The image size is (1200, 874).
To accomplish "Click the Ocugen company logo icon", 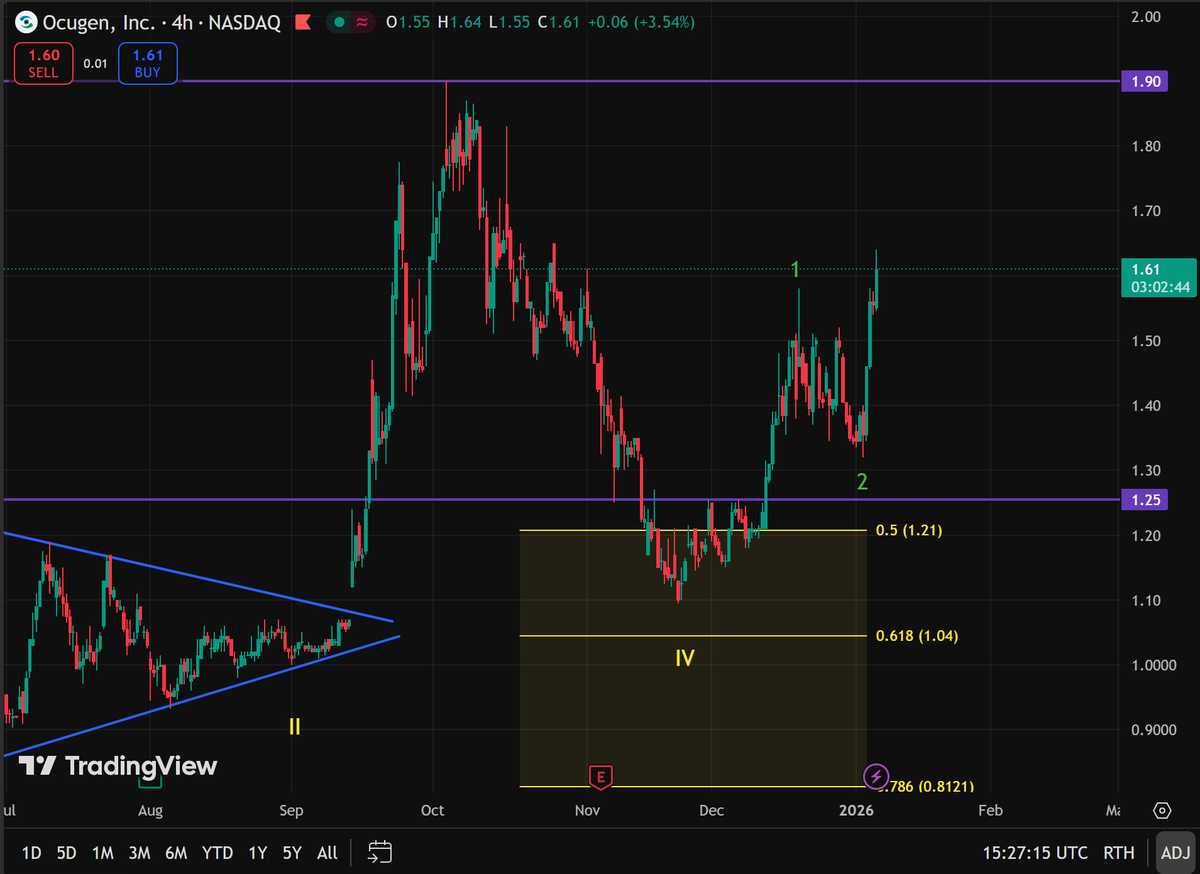I will (27, 21).
